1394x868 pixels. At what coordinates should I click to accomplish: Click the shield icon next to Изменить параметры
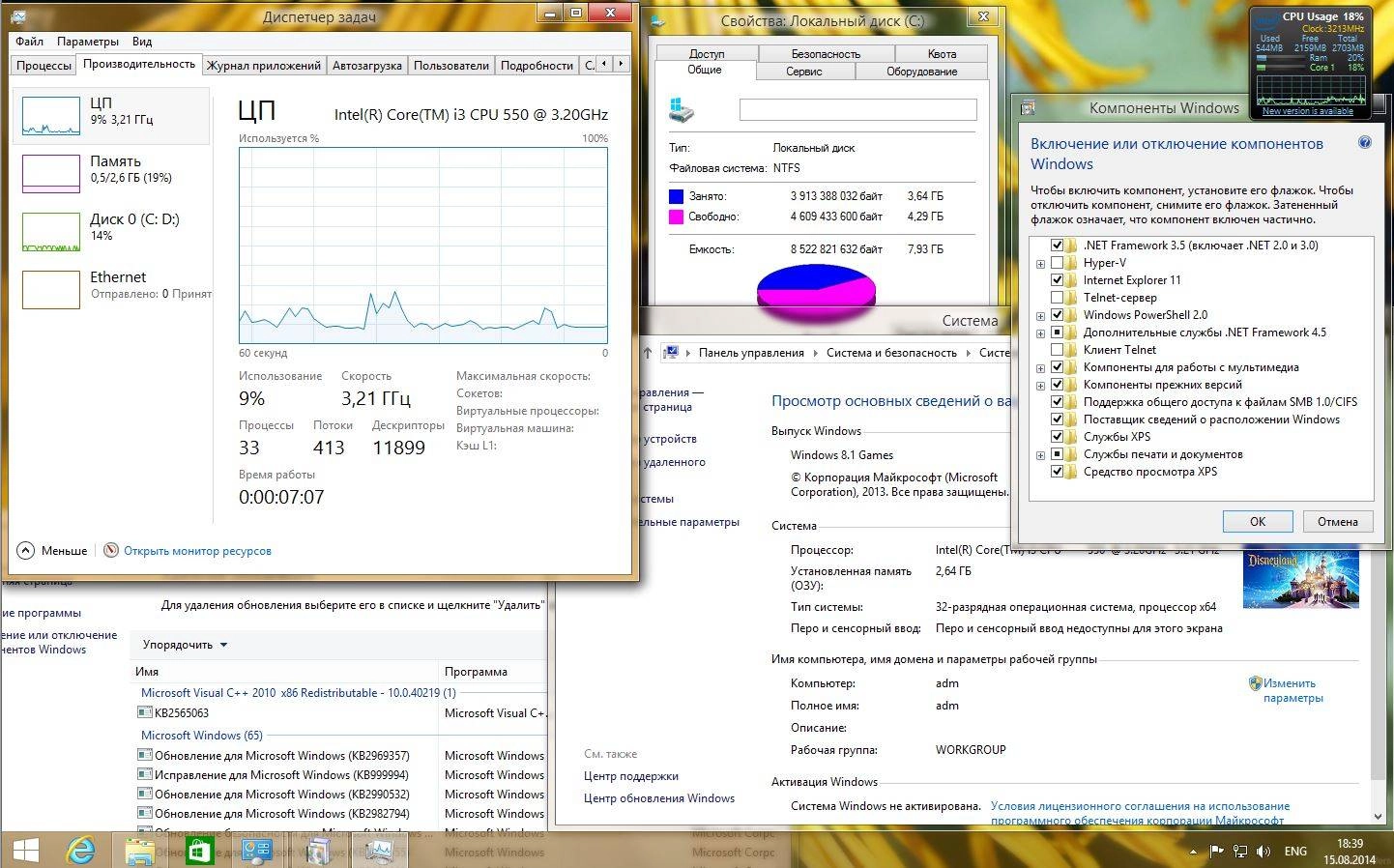(x=1255, y=683)
